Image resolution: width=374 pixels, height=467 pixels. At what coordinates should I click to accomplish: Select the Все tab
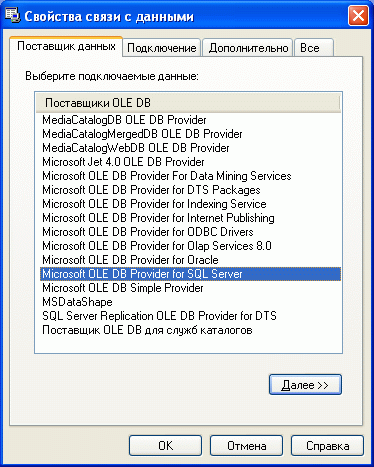tap(314, 48)
